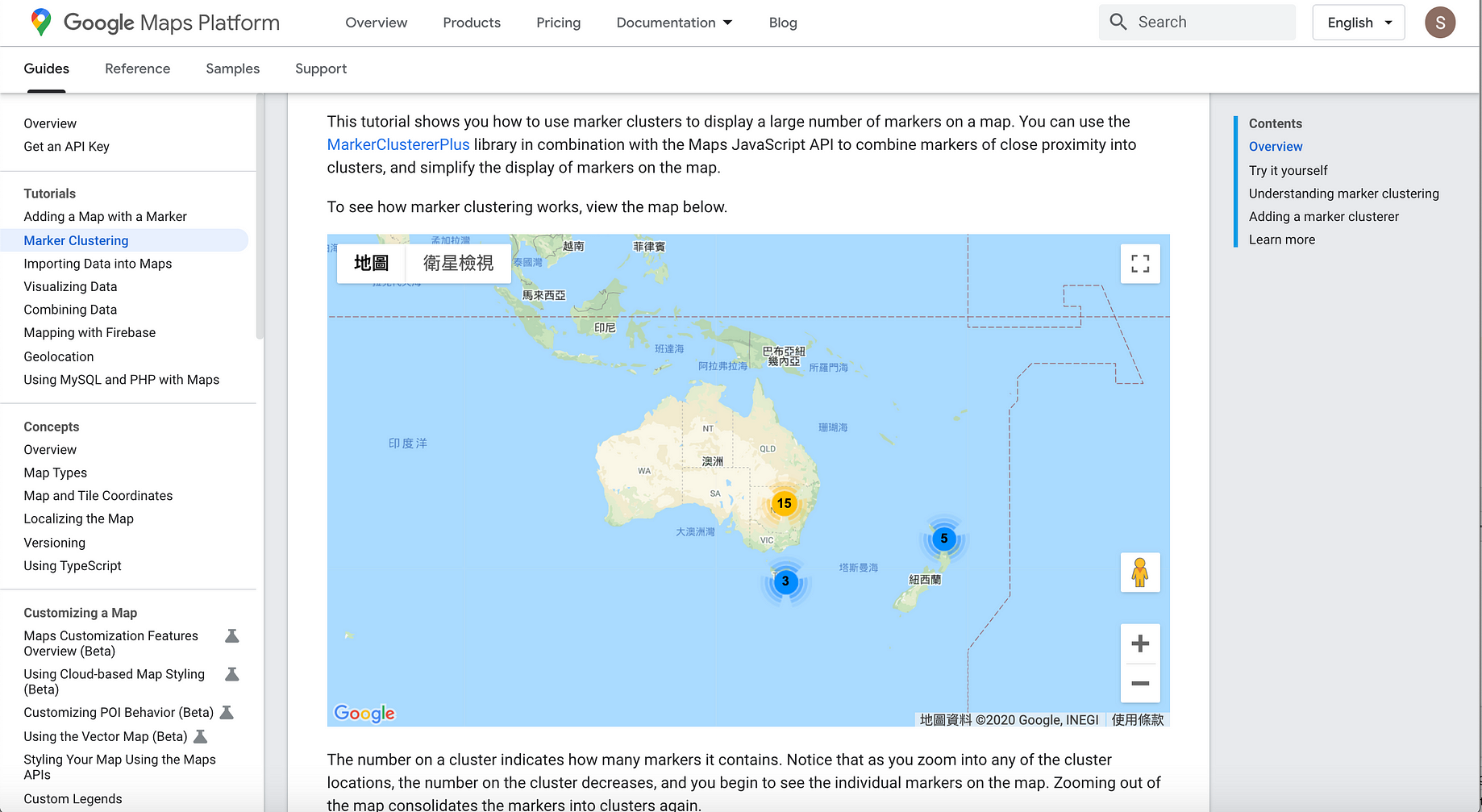Click 'Google Maps Platform' title text

(x=172, y=23)
